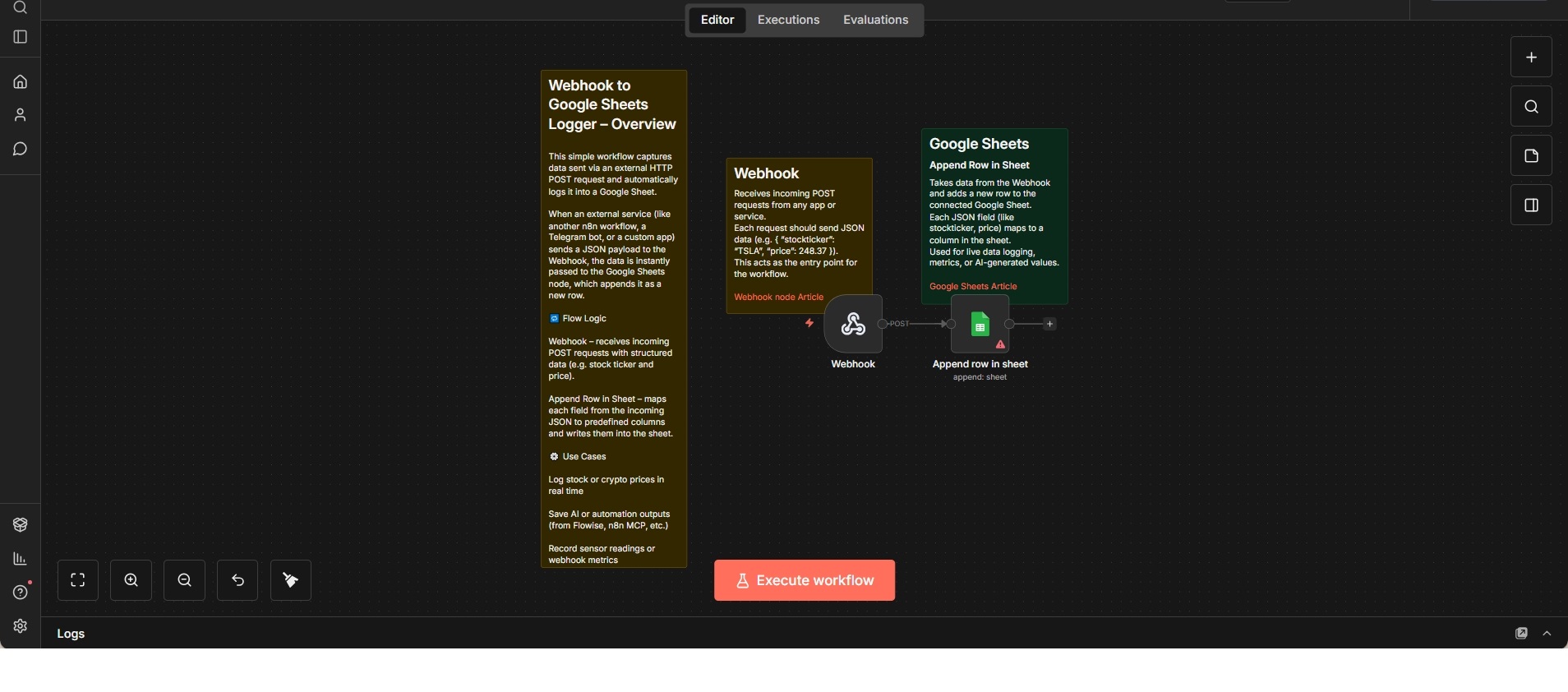Click the Webhook node icon
1568x692 pixels.
coord(853,324)
